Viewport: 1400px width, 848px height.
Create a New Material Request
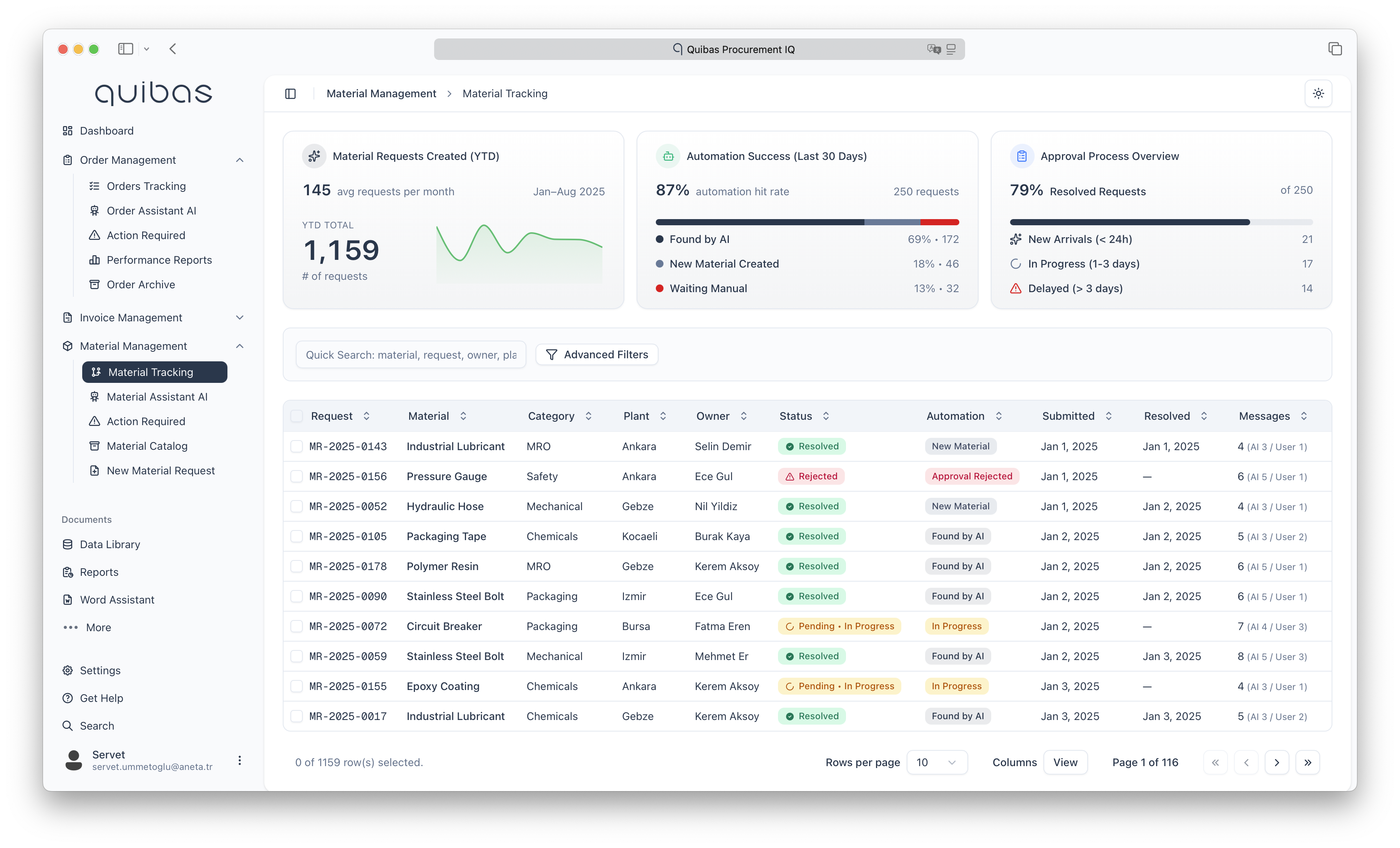[x=161, y=470]
